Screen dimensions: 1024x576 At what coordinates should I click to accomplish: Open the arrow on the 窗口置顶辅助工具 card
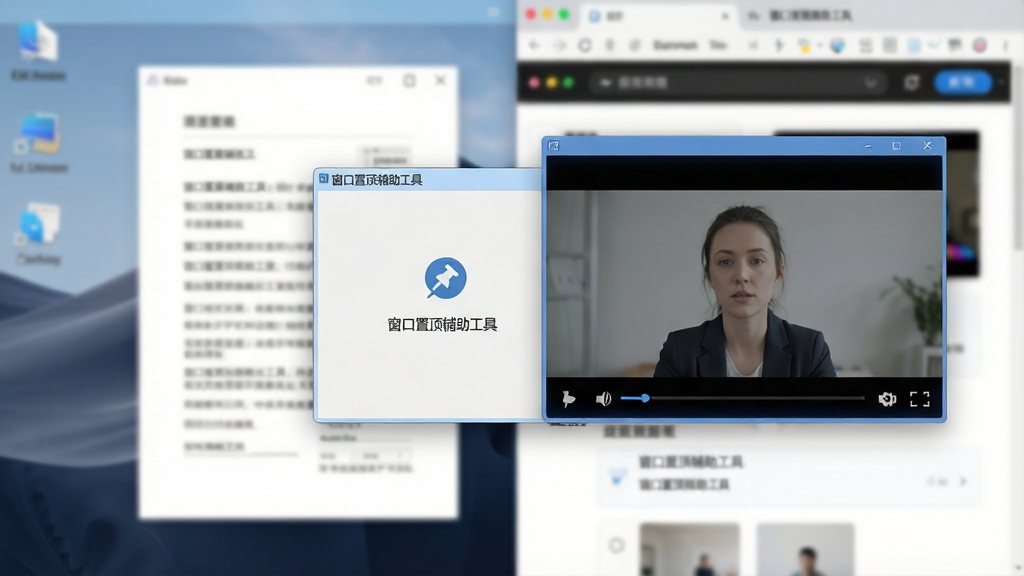pyautogui.click(x=963, y=482)
